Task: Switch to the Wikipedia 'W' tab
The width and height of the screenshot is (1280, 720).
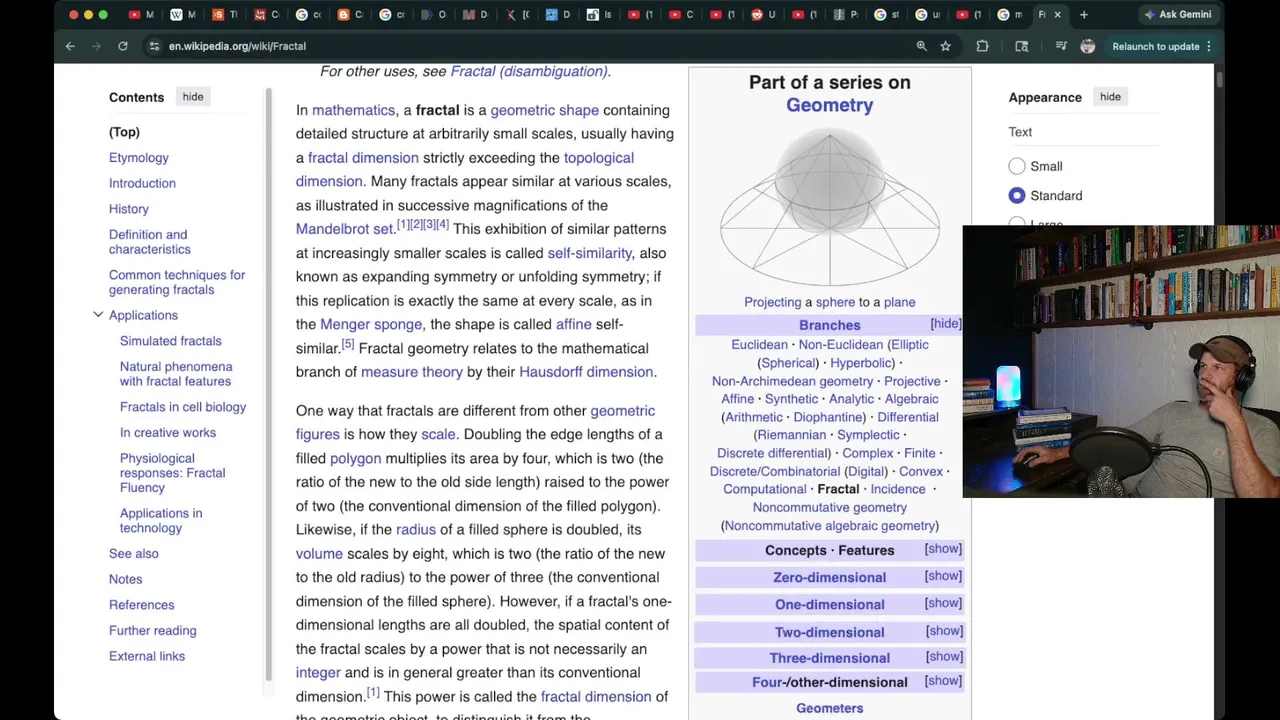Action: [182, 15]
